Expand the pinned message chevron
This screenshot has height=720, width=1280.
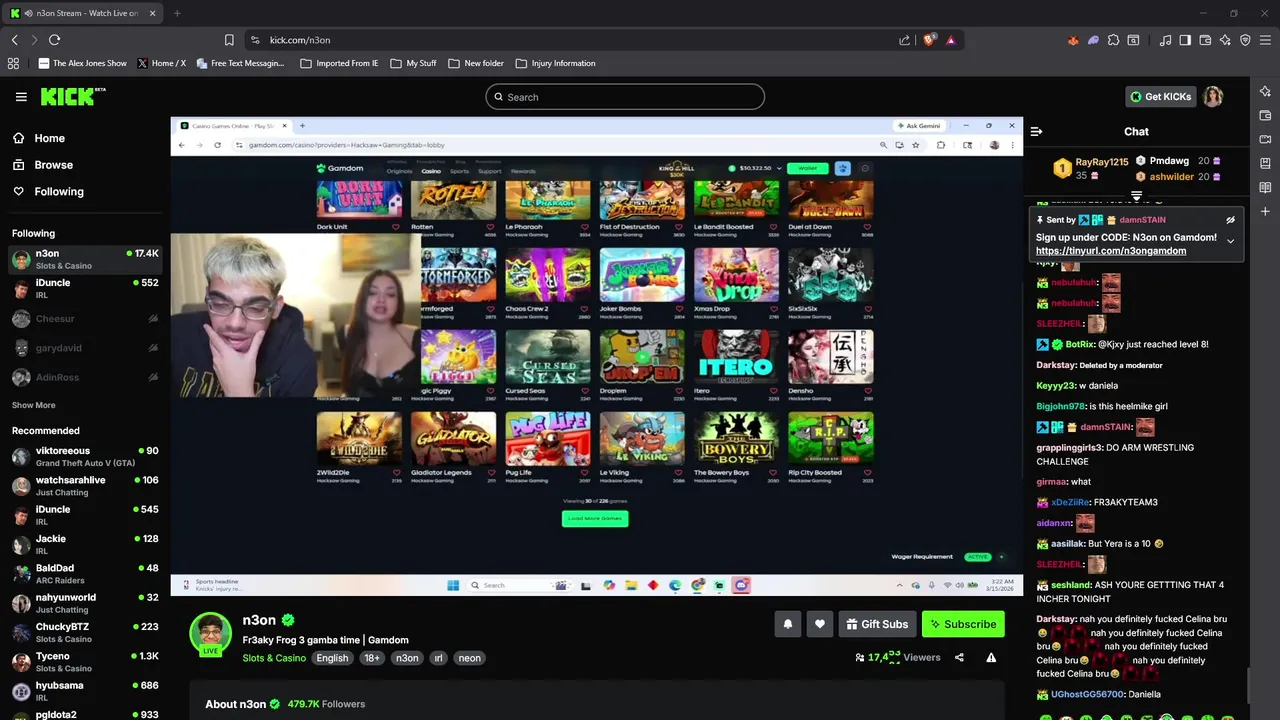pos(1230,241)
